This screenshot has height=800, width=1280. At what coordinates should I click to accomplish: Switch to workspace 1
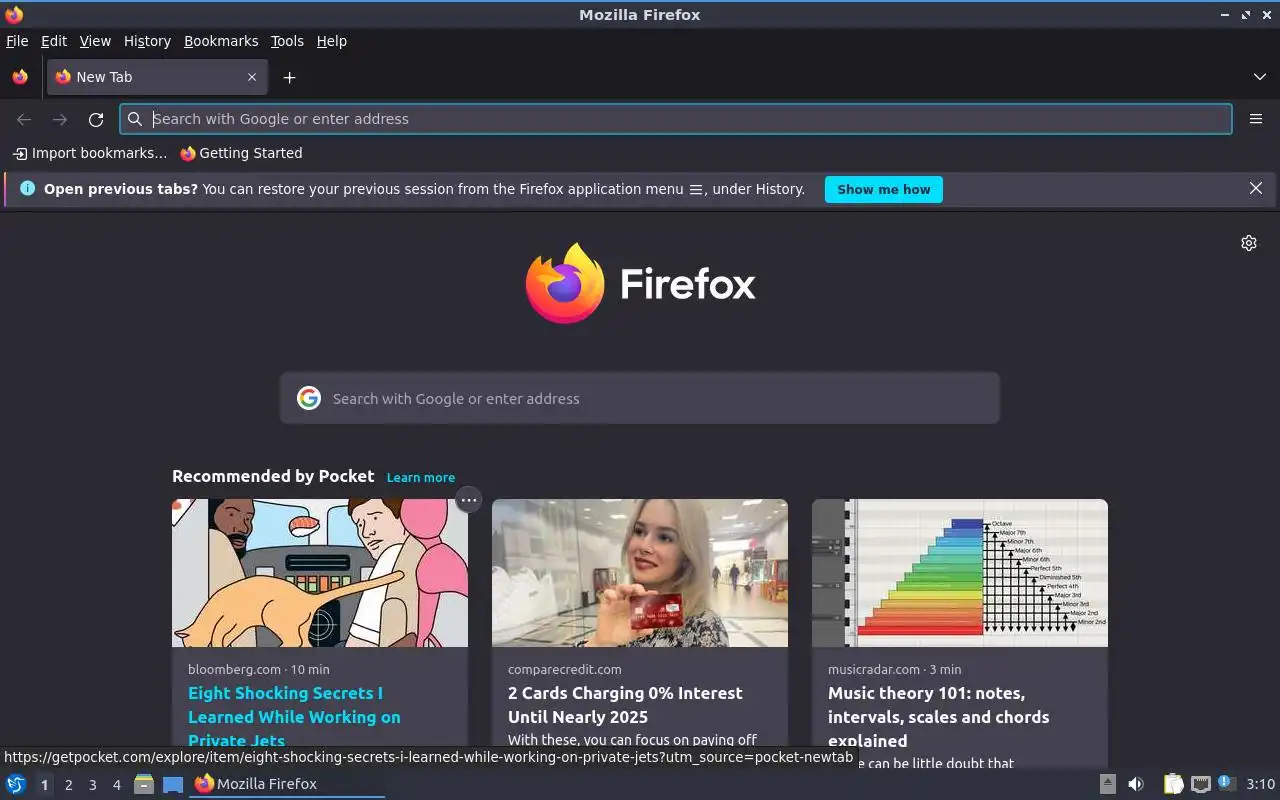click(44, 785)
